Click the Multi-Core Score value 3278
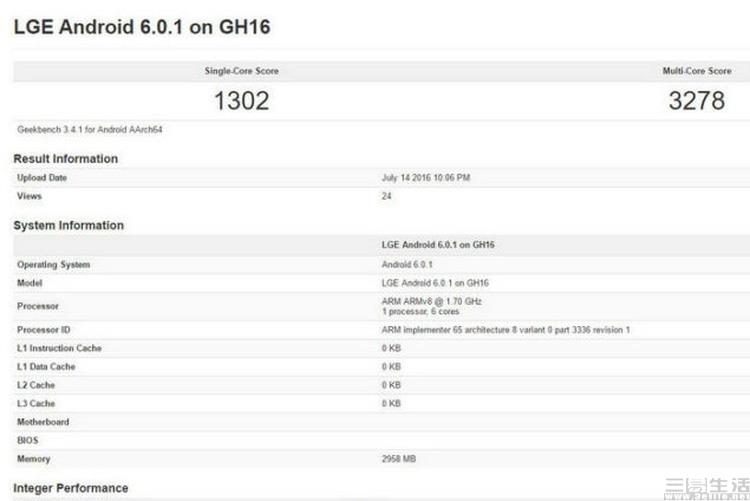750x501 pixels. click(696, 101)
